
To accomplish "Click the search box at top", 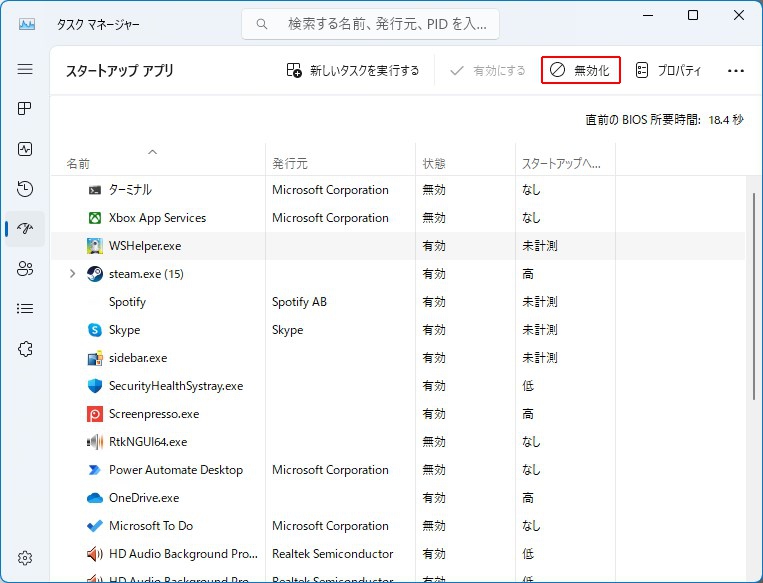I will tap(370, 23).
